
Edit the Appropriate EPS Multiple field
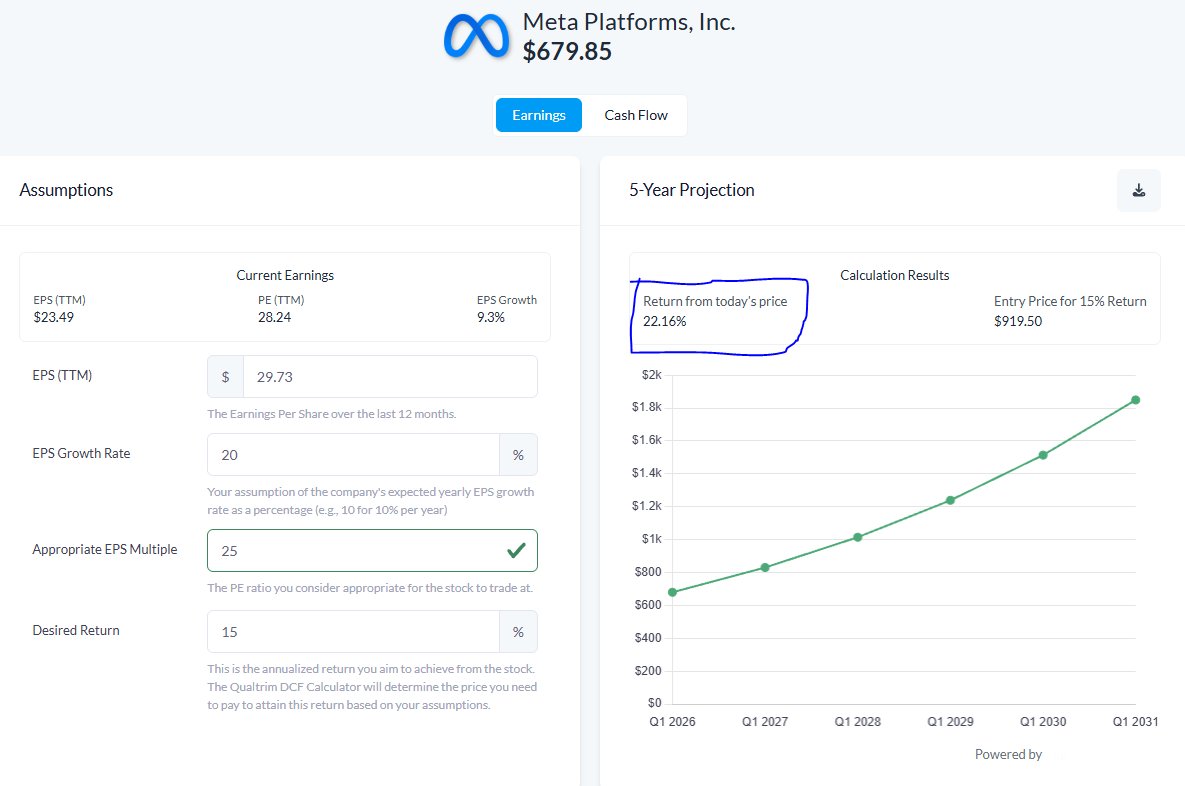coord(372,550)
